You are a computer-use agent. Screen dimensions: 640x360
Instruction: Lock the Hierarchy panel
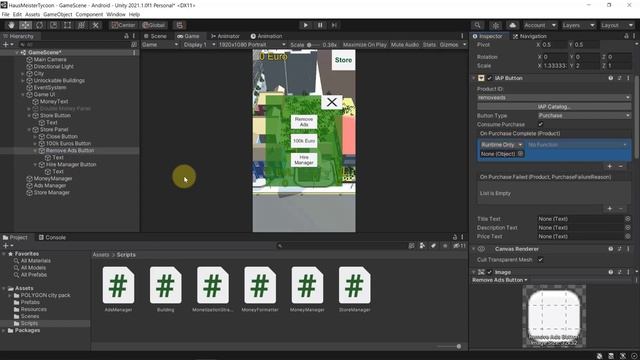click(127, 36)
